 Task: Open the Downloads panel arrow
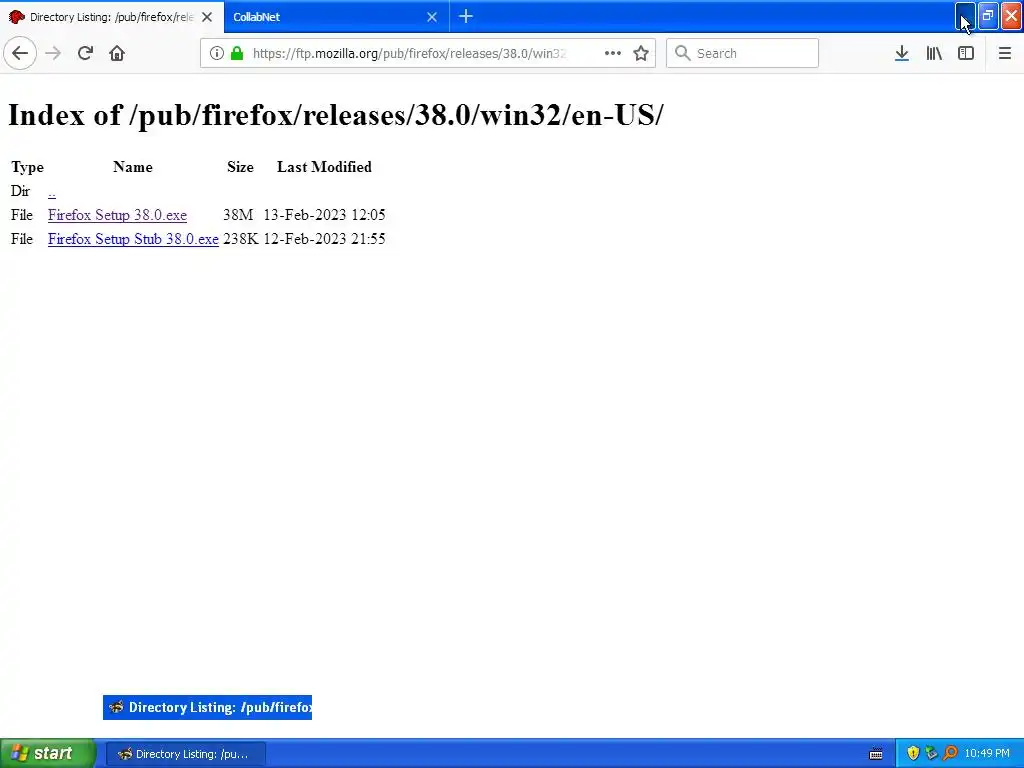(x=902, y=53)
